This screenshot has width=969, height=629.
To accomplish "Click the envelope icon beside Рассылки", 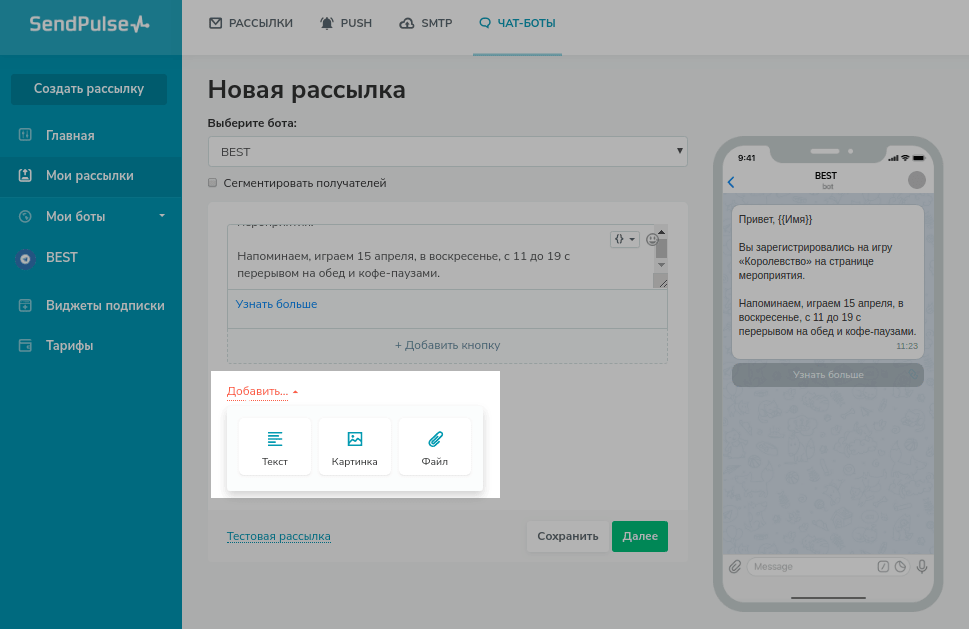I will coord(215,23).
